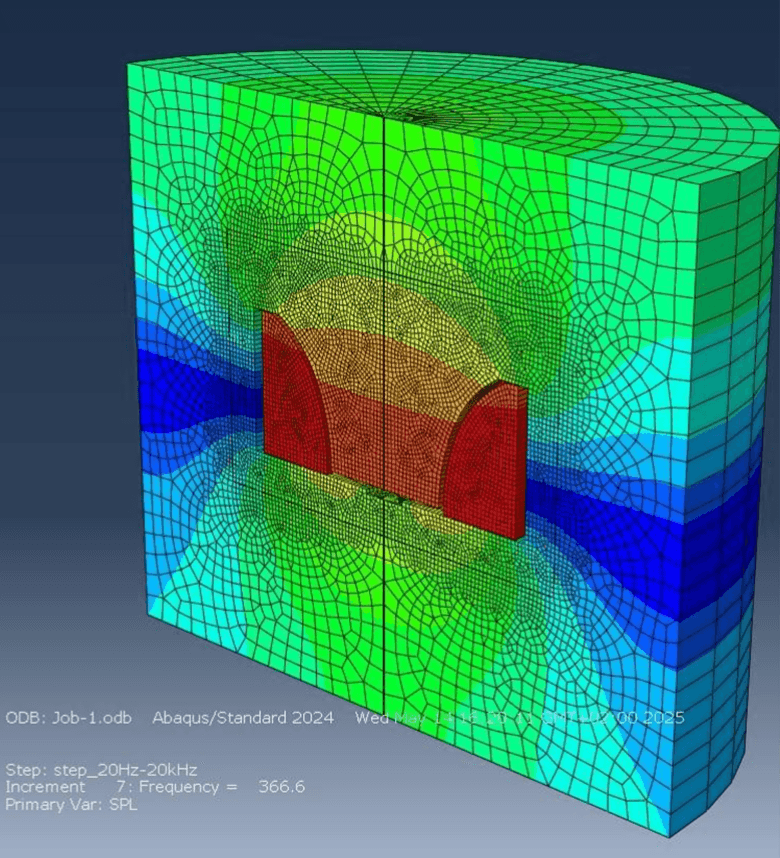Select the 'Primary Var: SPL' line

coord(71,804)
